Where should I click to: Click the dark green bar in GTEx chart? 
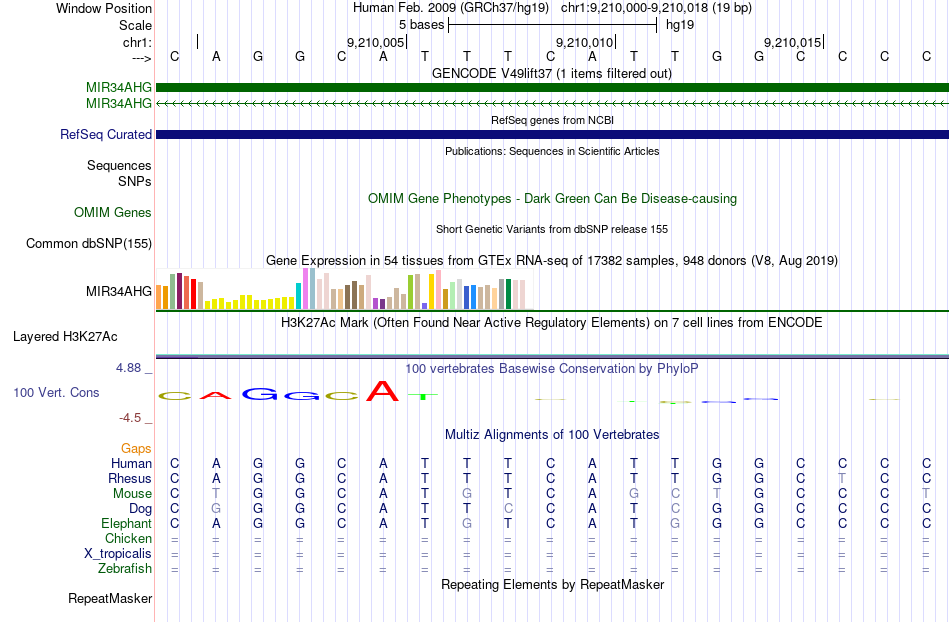pyautogui.click(x=508, y=294)
